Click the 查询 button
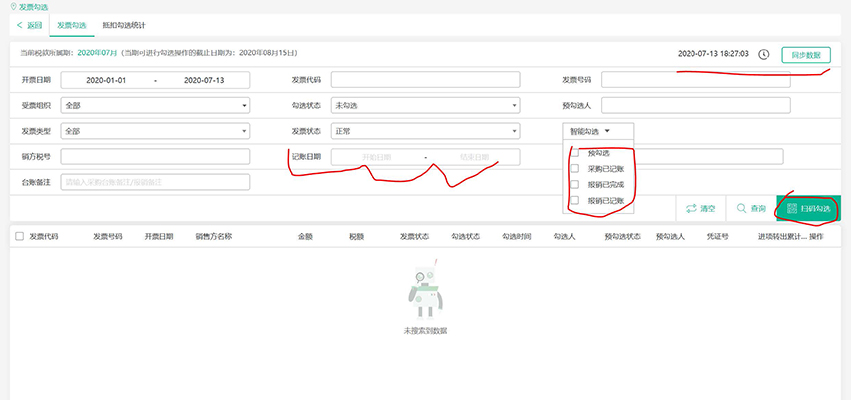This screenshot has height=400, width=851. click(x=751, y=208)
